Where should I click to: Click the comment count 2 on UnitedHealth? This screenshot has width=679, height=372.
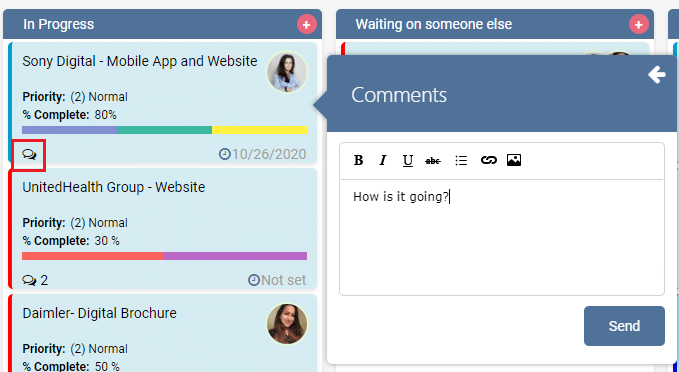(x=44, y=281)
